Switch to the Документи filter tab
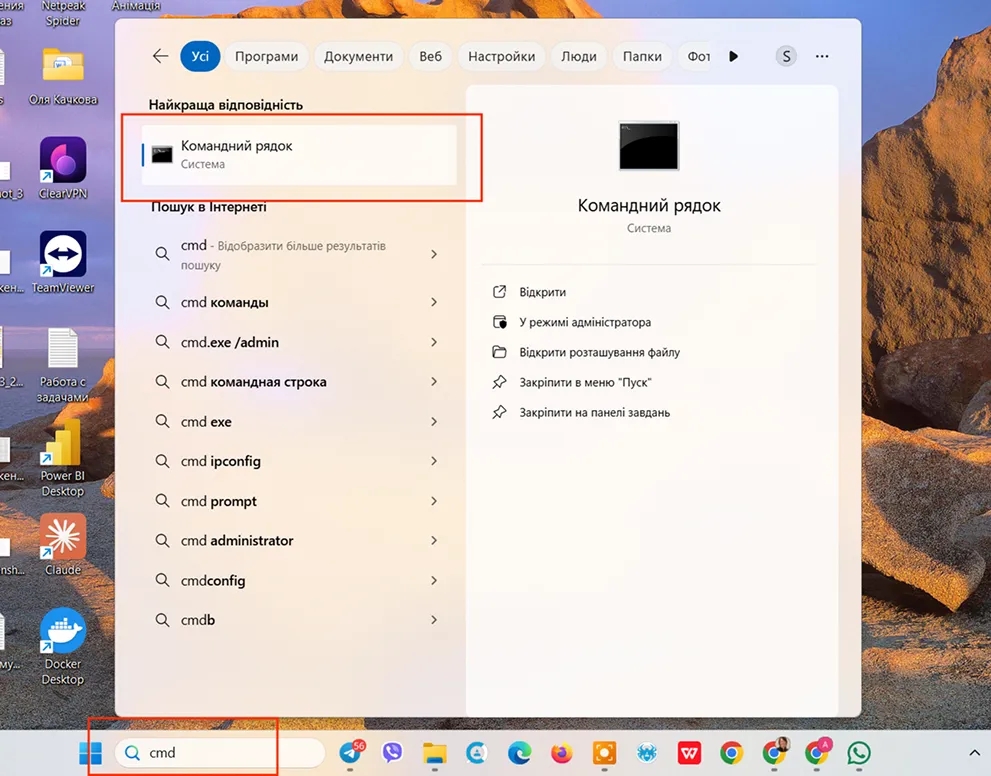The image size is (991, 776). pyautogui.click(x=358, y=56)
